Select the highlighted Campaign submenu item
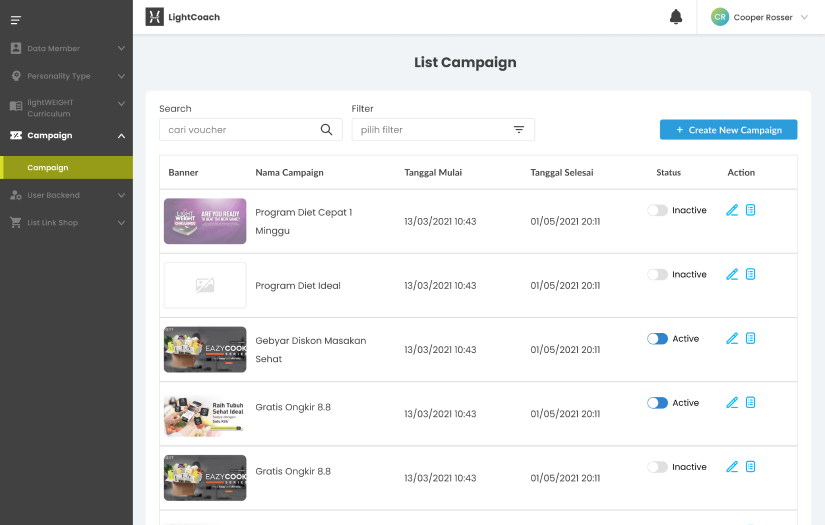The height and width of the screenshot is (525, 825). 66,167
